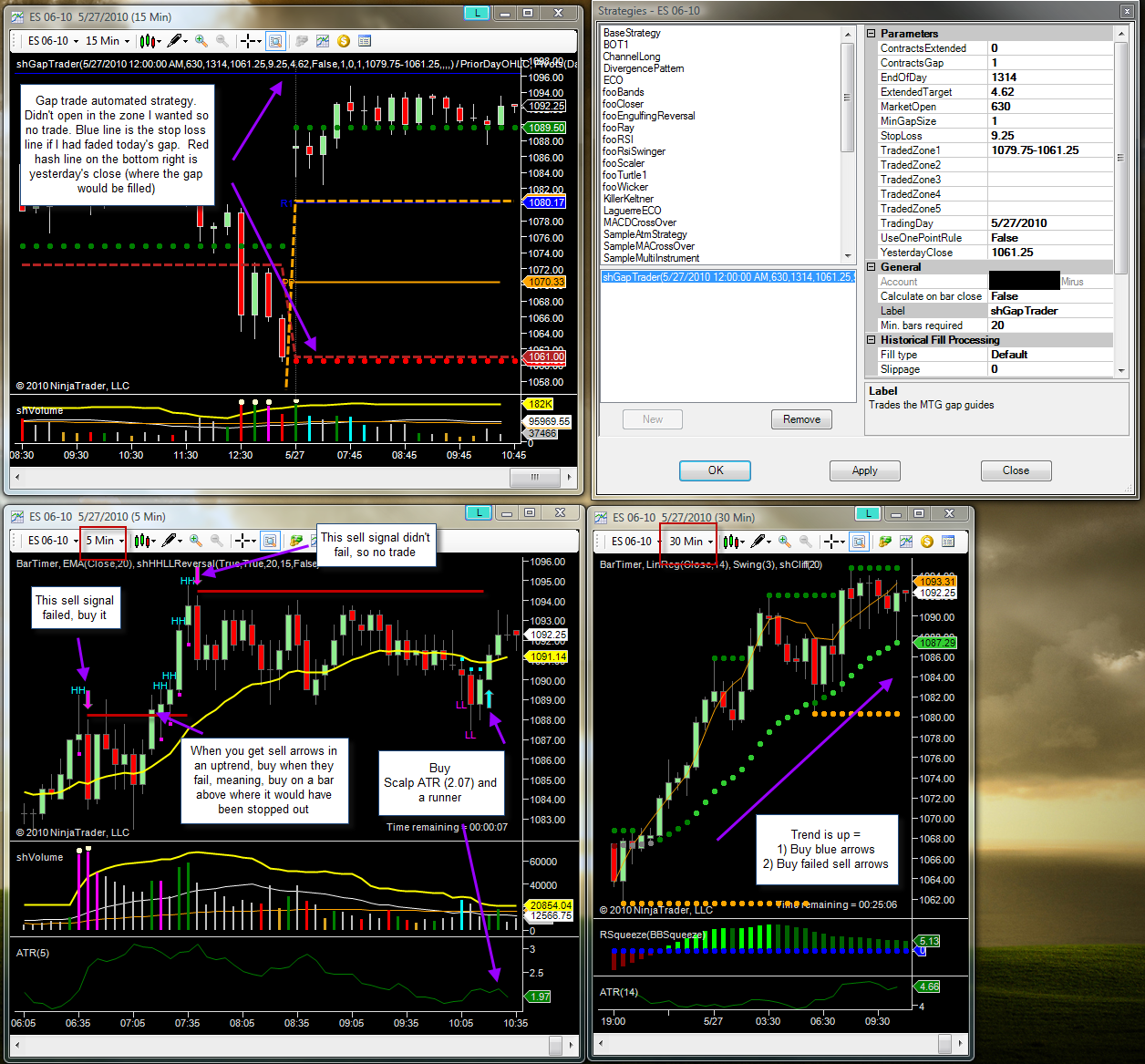Click zoom out magnifier in 5 Min chart toolbar
The height and width of the screenshot is (1064, 1145).
tap(216, 541)
